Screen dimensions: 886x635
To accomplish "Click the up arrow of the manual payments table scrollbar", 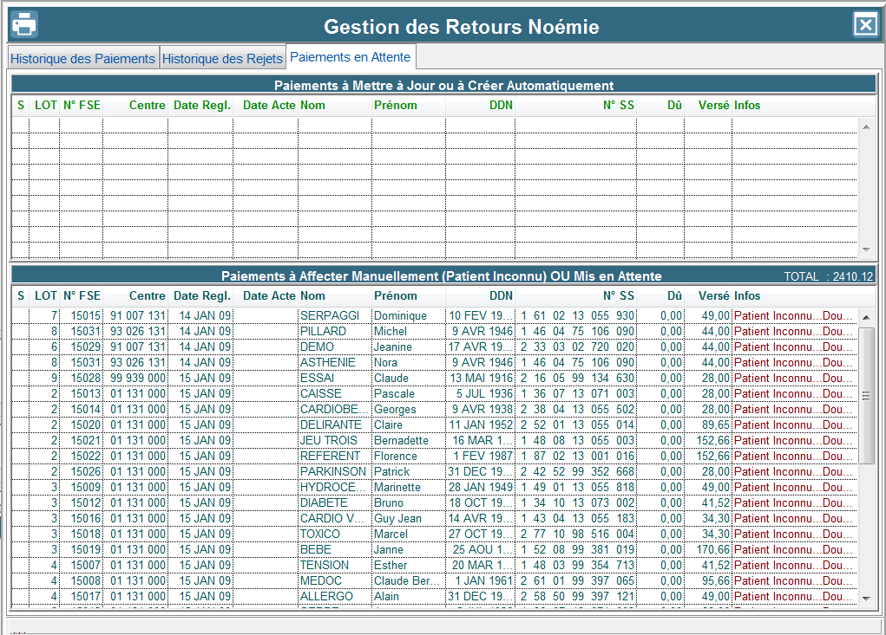I will [866, 317].
